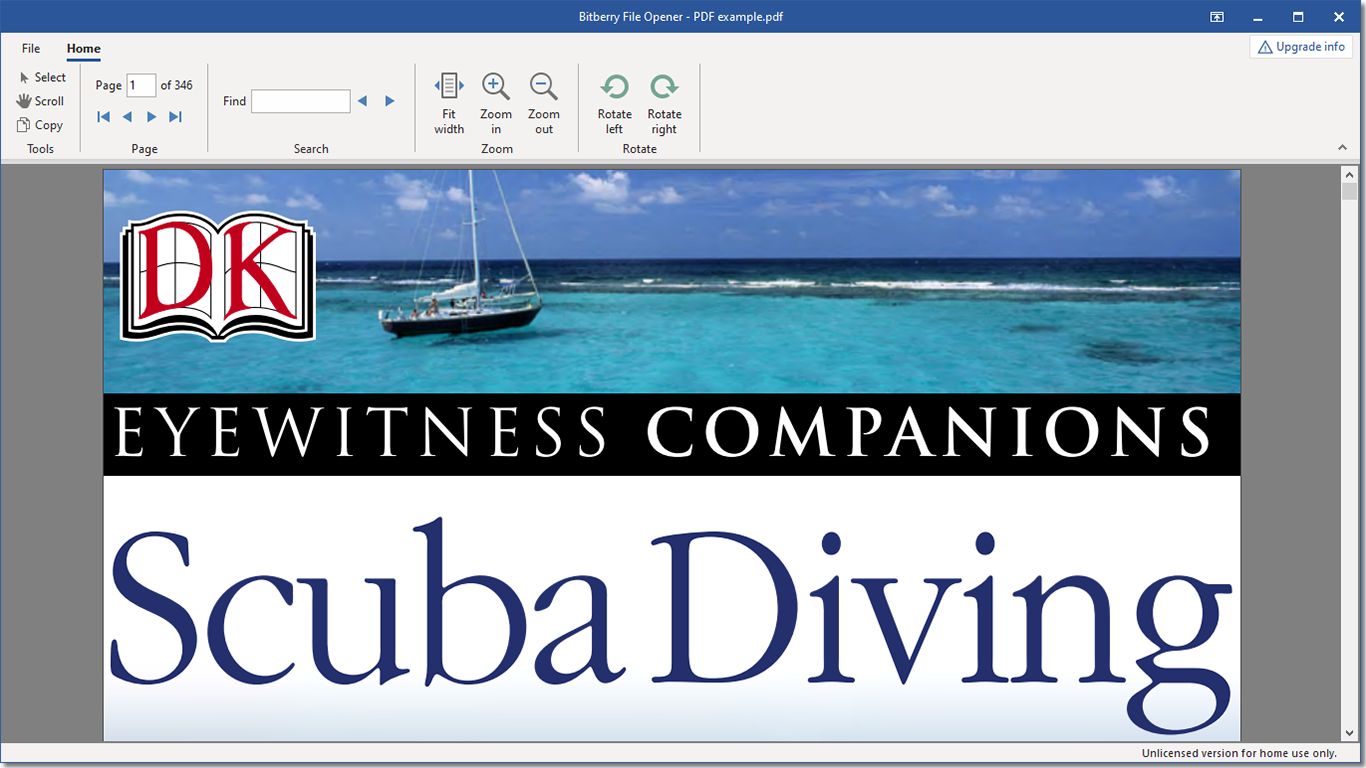The height and width of the screenshot is (768, 1366).
Task: Find the next search match
Action: coord(389,101)
